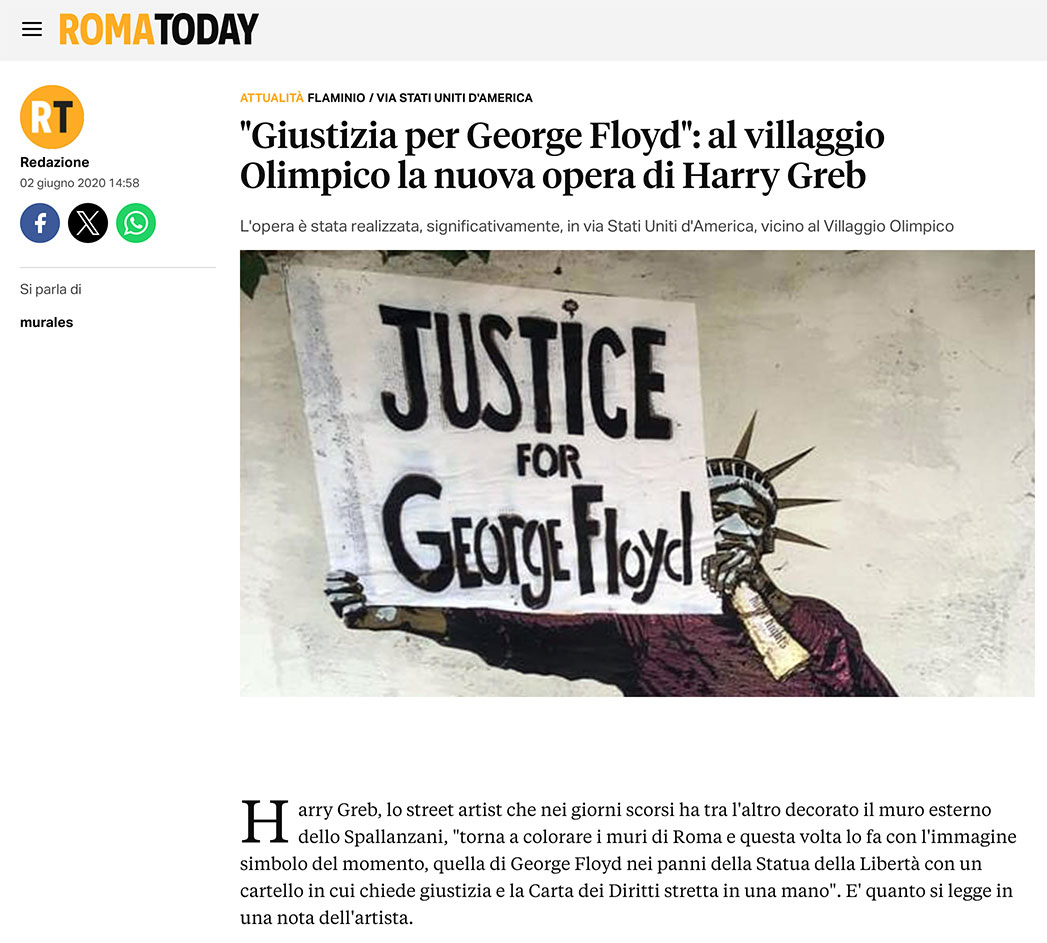
Task: Open the VIA STATI UNITI D'AMERICA link
Action: [454, 98]
